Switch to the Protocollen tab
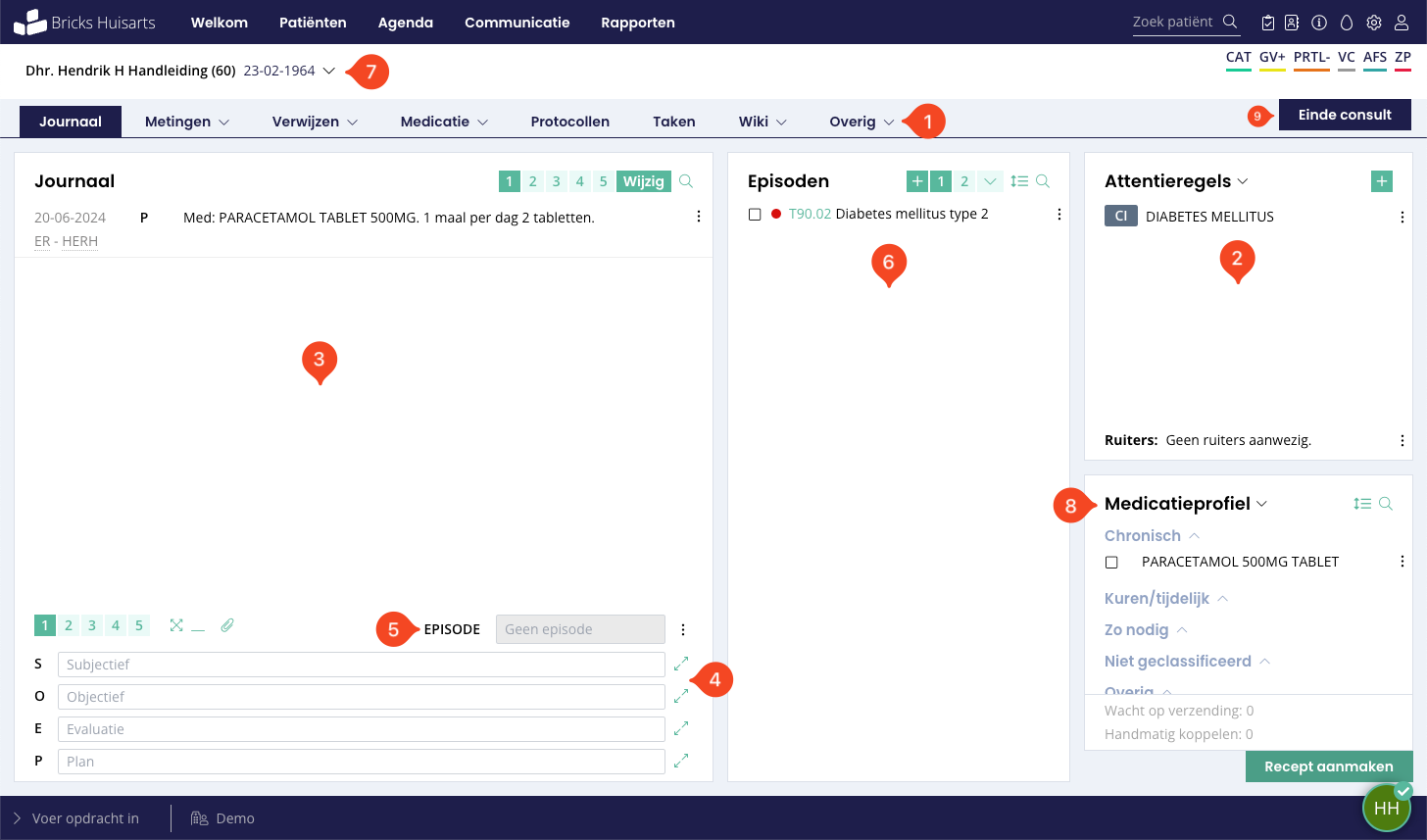The height and width of the screenshot is (840, 1427). [570, 122]
